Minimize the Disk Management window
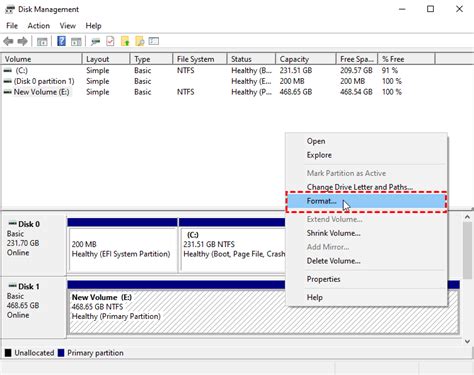Screen dimensions: 474x375 (402, 9)
